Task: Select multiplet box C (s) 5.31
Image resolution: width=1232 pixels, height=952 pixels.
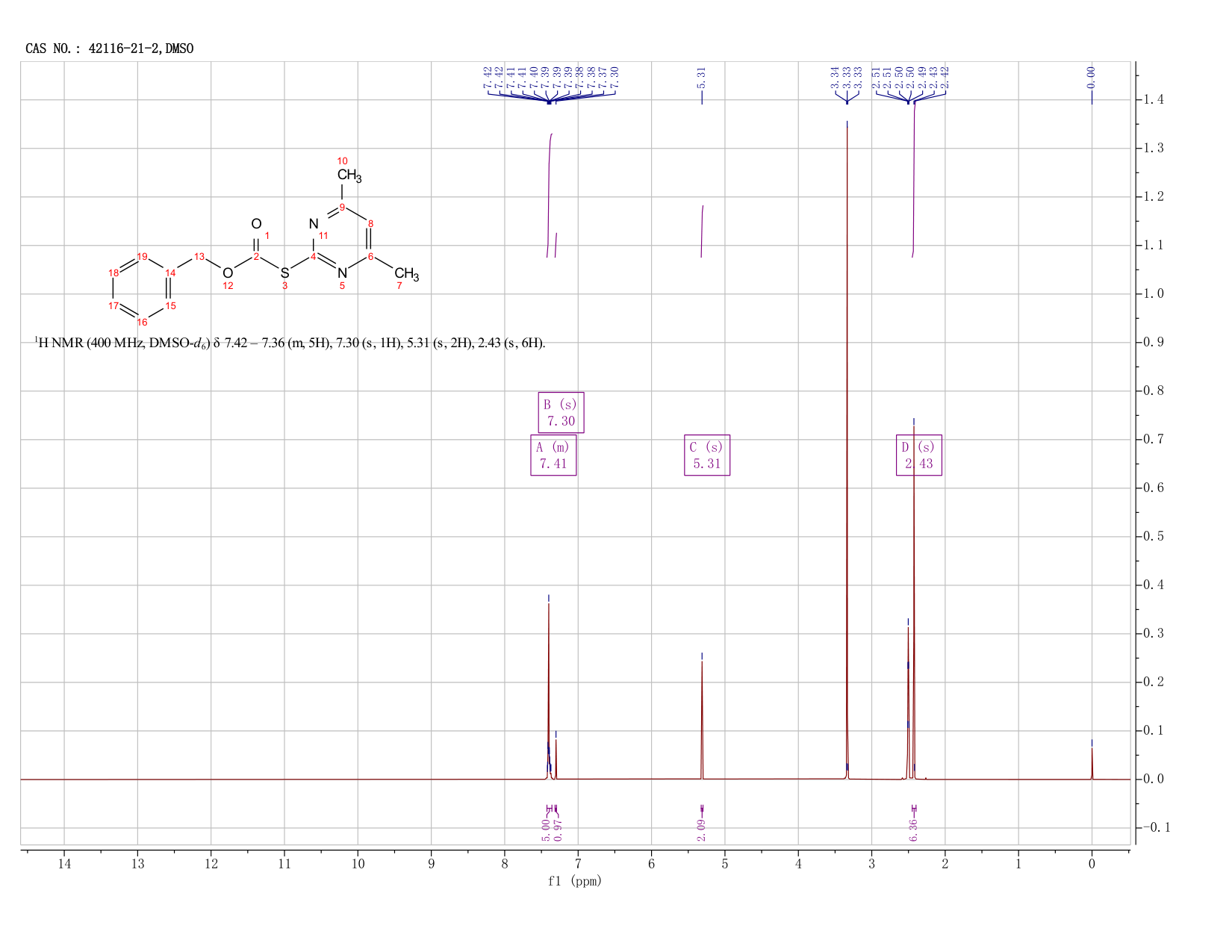Action: point(707,455)
